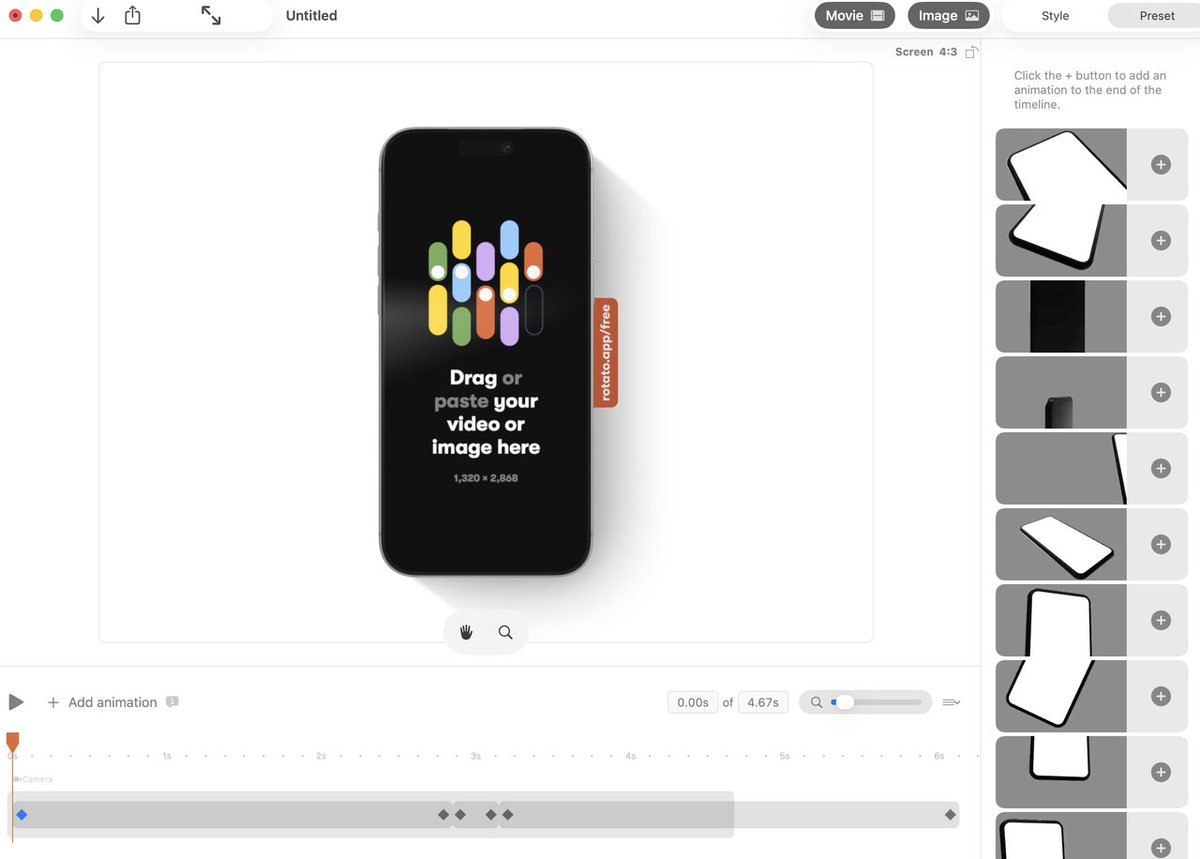
Task: Click the 4.67s total duration field
Action: point(762,703)
